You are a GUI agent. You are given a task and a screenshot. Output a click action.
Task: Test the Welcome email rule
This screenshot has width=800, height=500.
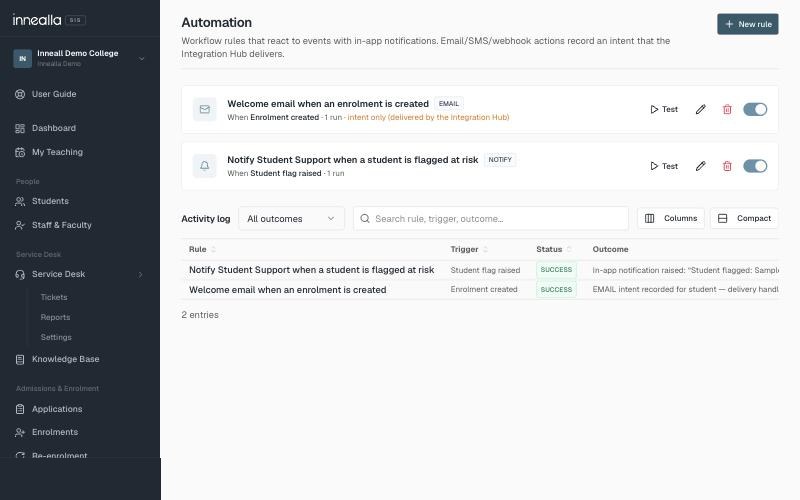tap(664, 109)
